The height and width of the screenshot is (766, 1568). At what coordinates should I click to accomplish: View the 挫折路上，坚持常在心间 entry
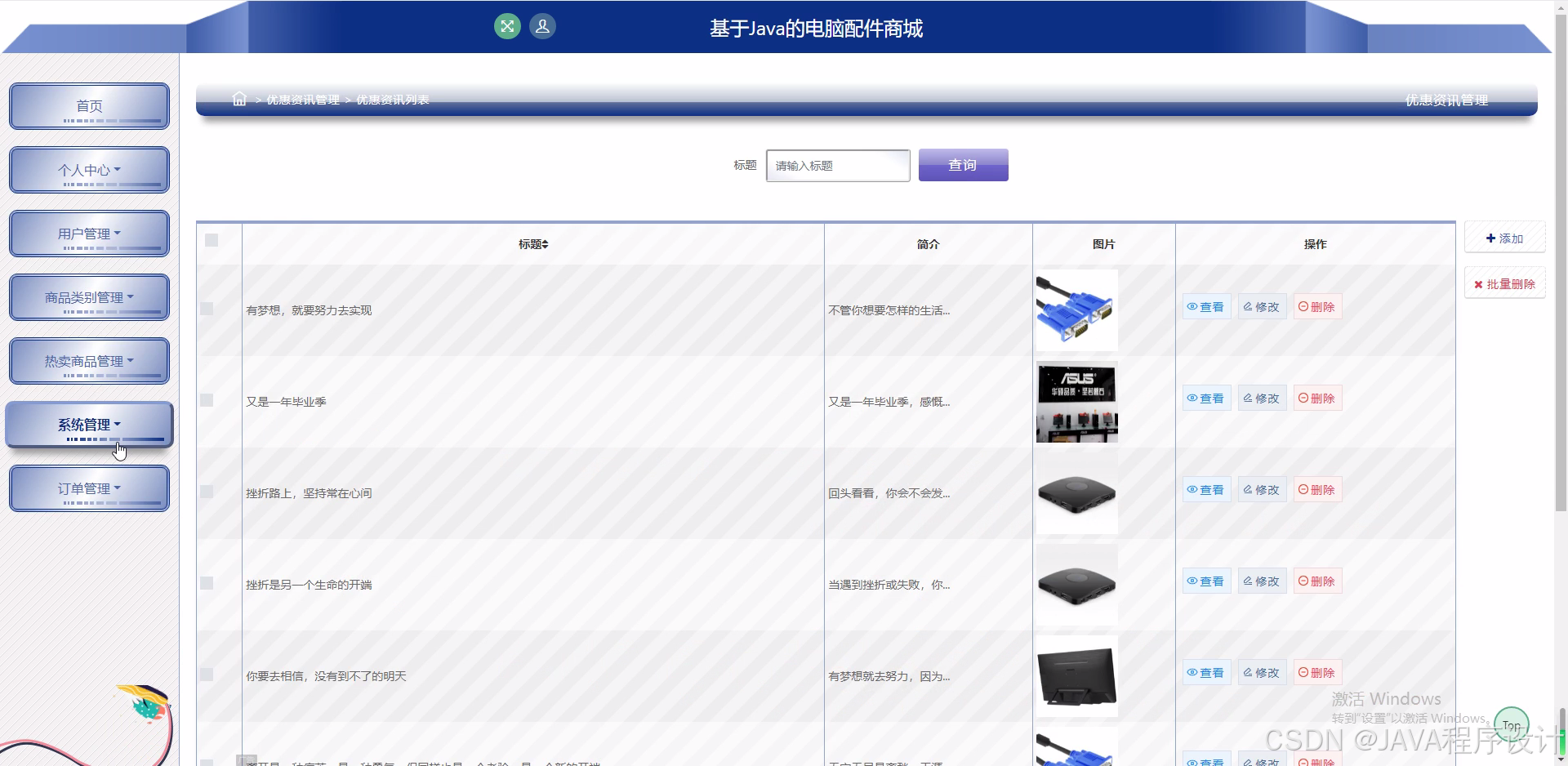pos(1206,490)
